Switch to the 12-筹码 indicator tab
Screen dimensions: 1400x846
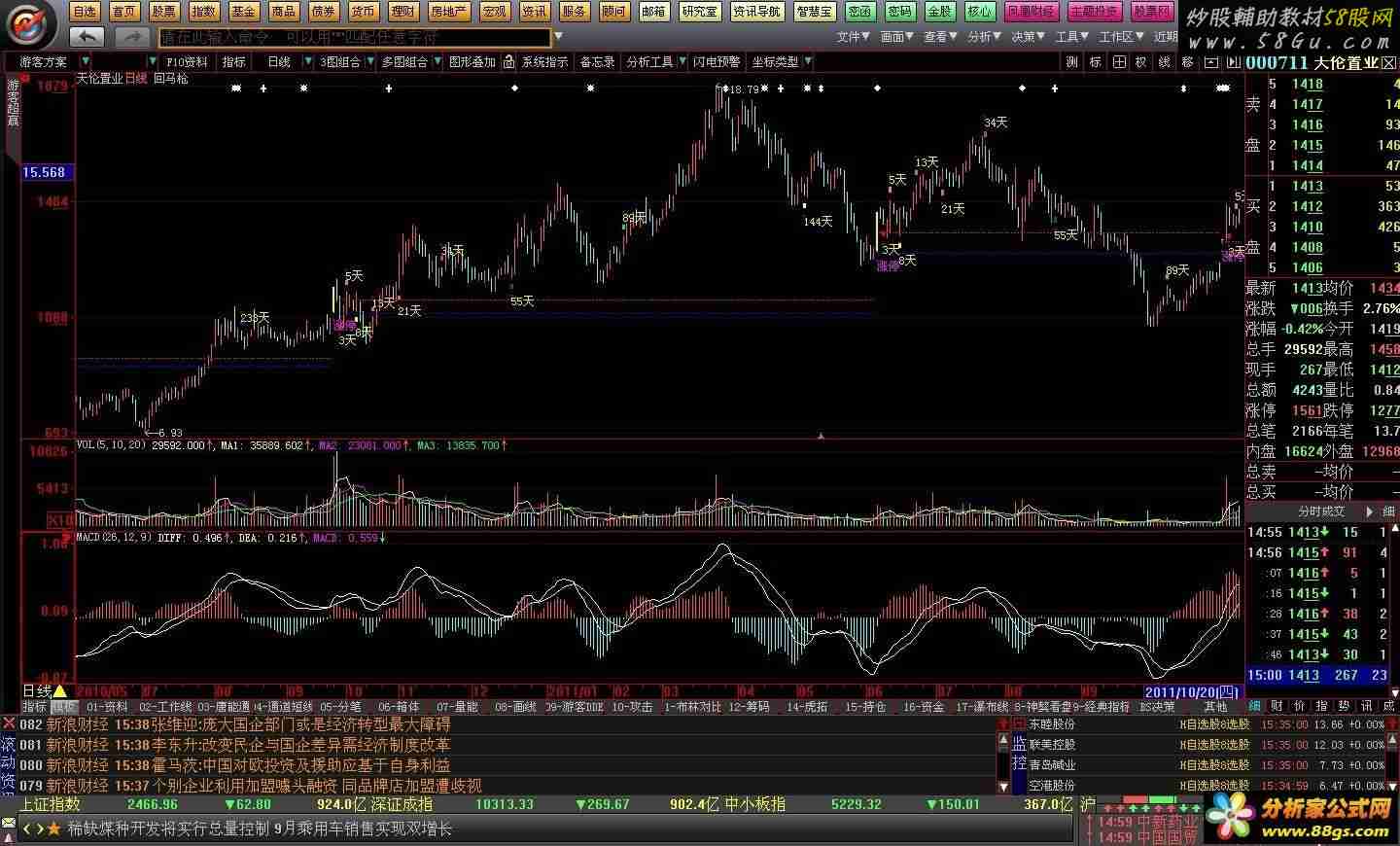click(749, 707)
